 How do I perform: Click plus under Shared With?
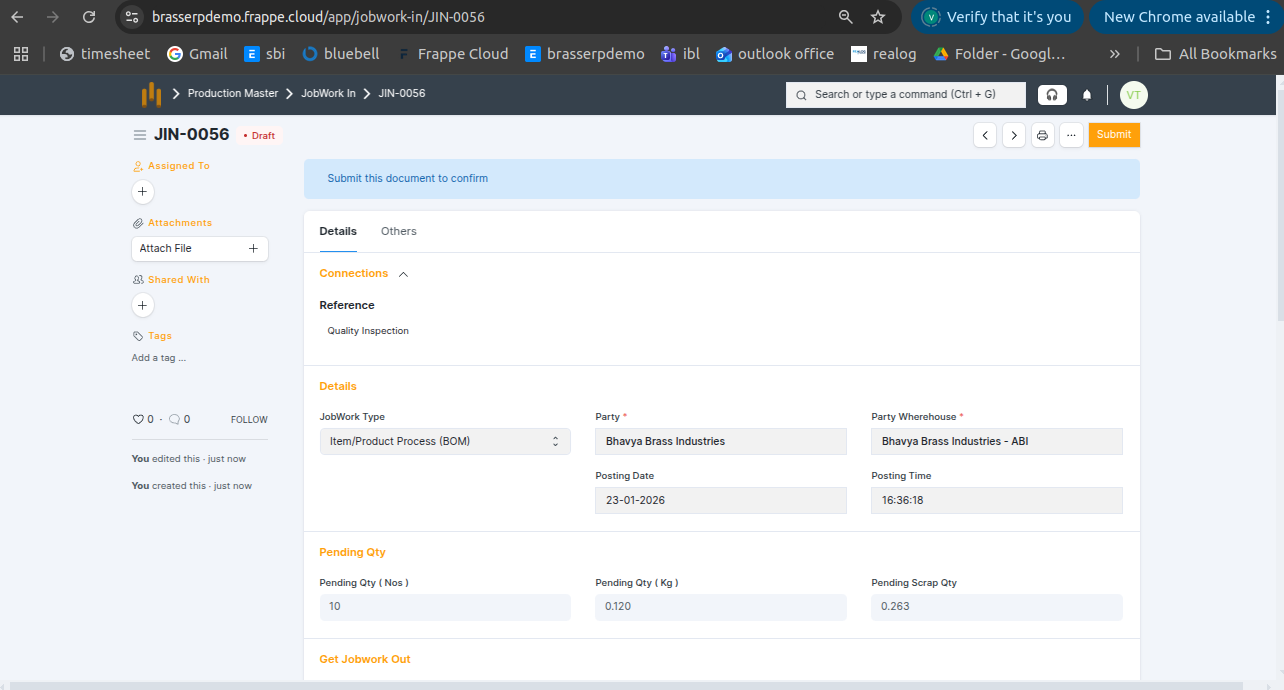pos(143,305)
